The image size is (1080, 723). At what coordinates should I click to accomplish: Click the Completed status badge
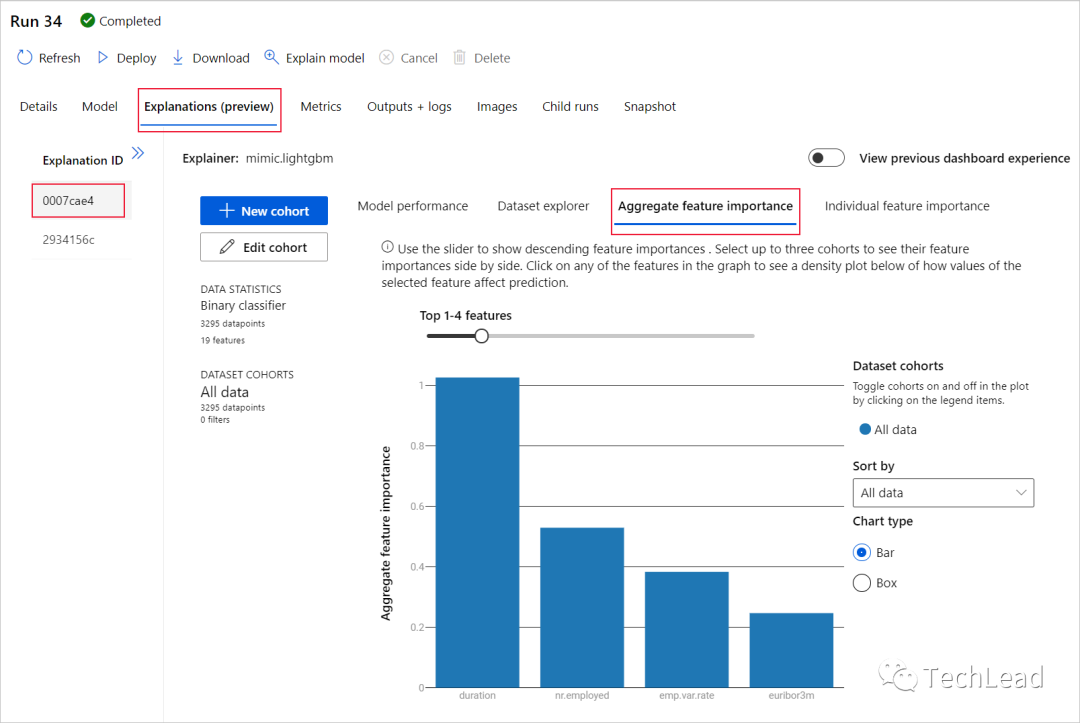tap(120, 20)
